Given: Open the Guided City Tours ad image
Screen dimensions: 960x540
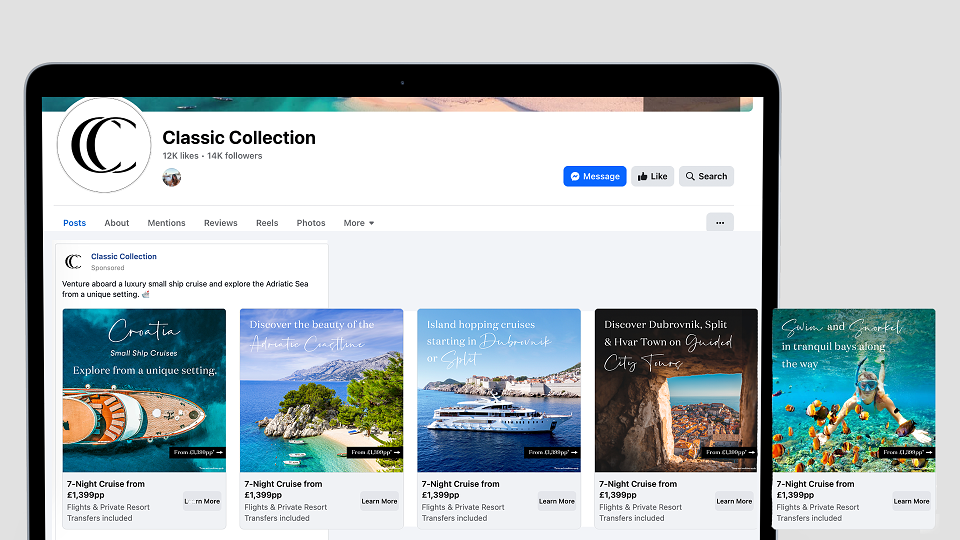Looking at the screenshot, I should pyautogui.click(x=677, y=390).
